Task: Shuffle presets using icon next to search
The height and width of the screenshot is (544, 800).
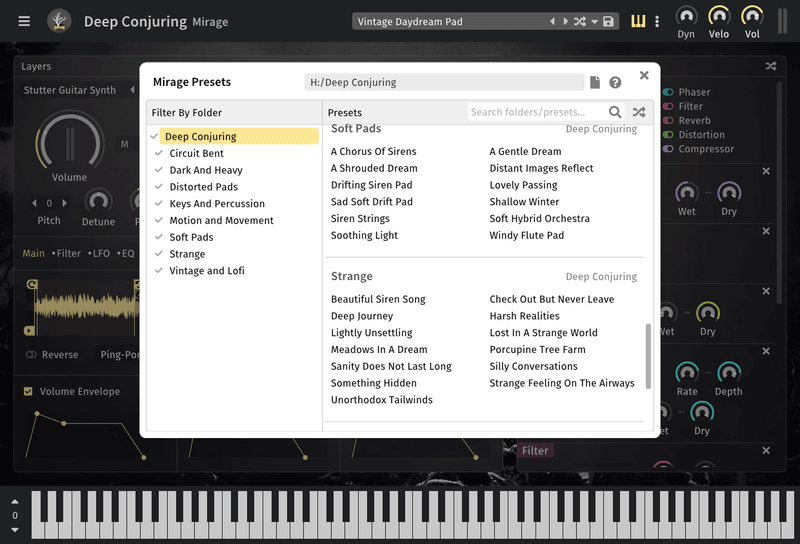Action: click(639, 112)
